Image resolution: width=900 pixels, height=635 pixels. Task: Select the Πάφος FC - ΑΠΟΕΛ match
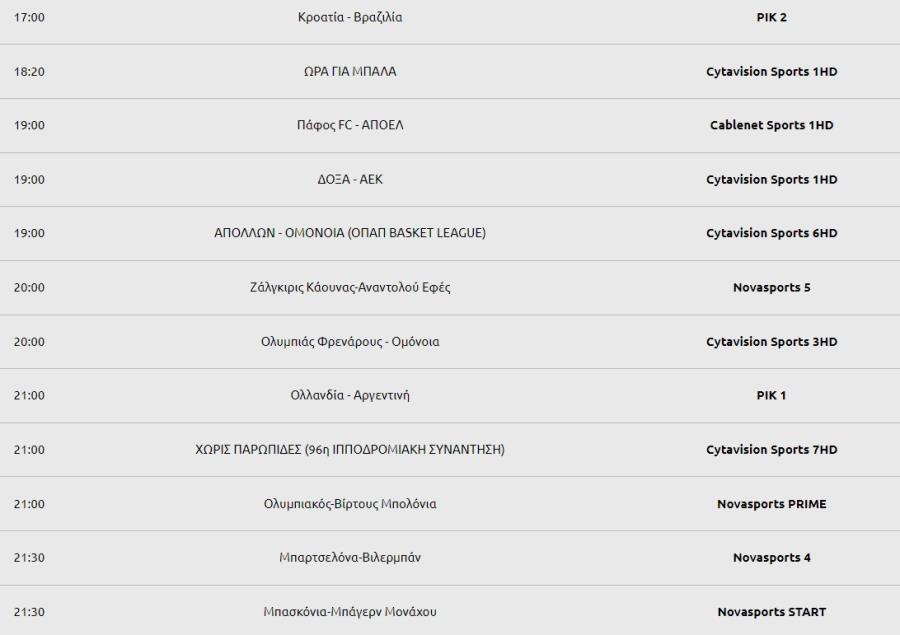(350, 125)
